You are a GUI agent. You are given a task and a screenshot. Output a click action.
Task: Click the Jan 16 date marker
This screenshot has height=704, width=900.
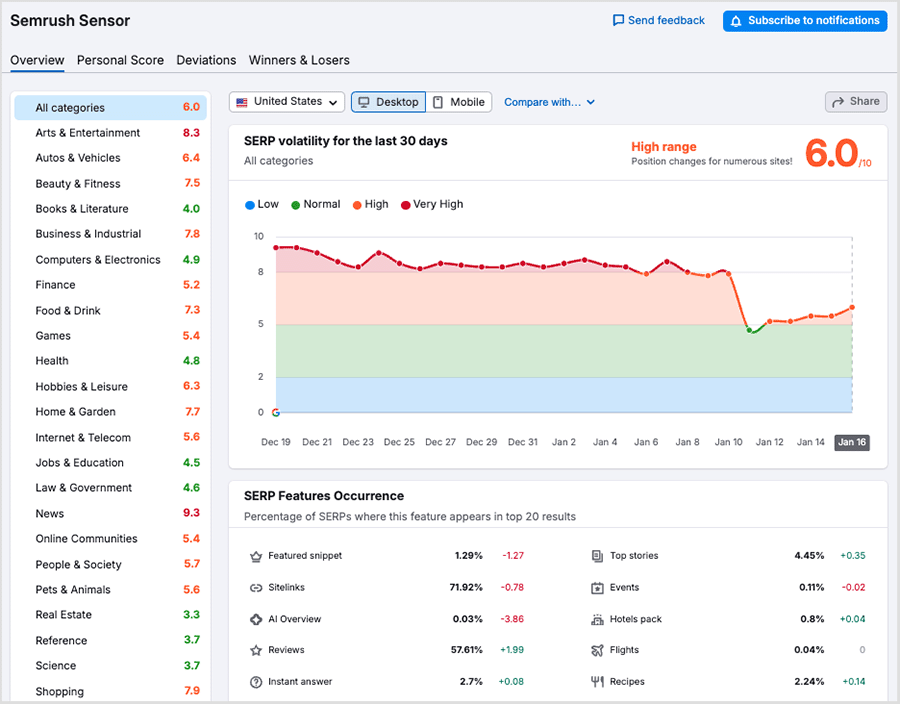coord(852,442)
